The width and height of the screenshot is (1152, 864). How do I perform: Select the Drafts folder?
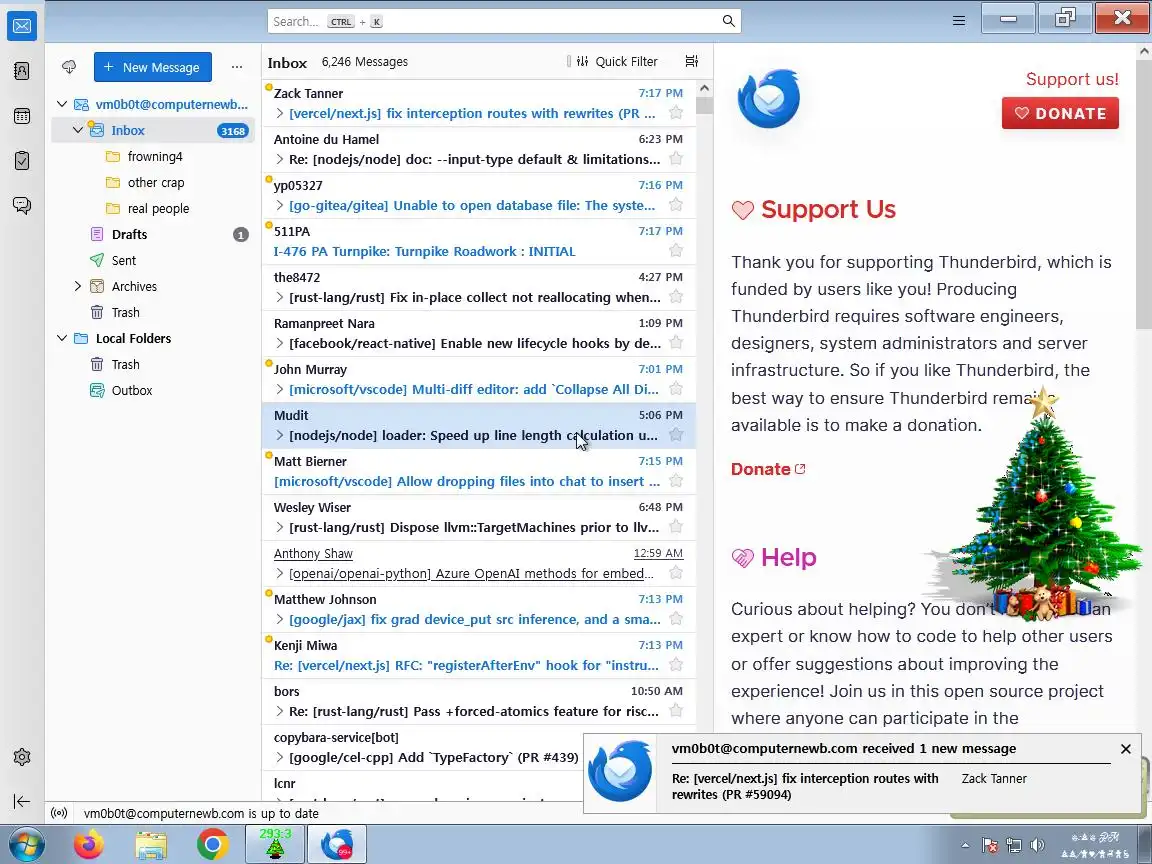[x=153, y=234]
